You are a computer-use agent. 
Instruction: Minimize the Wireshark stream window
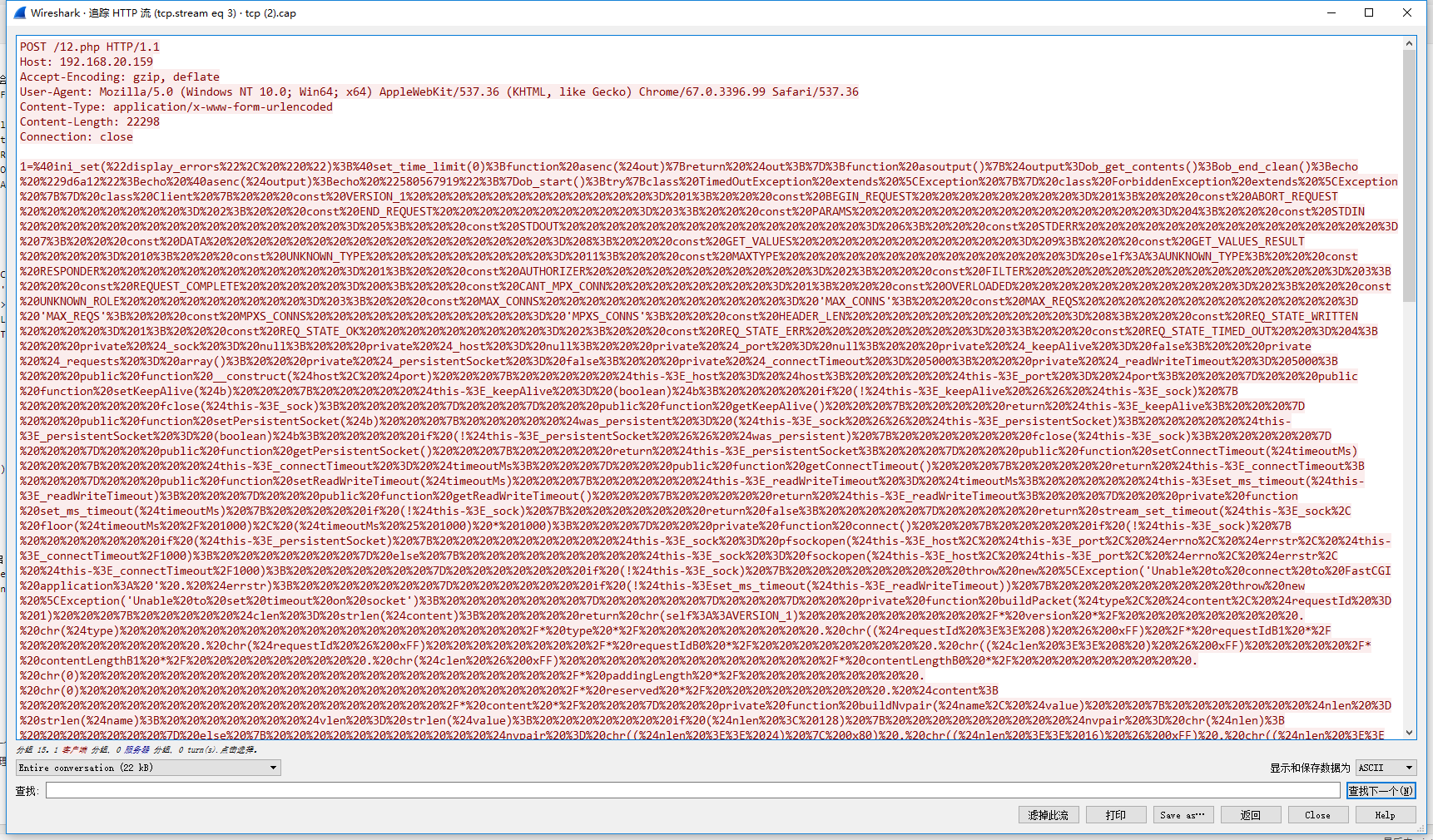(1331, 12)
